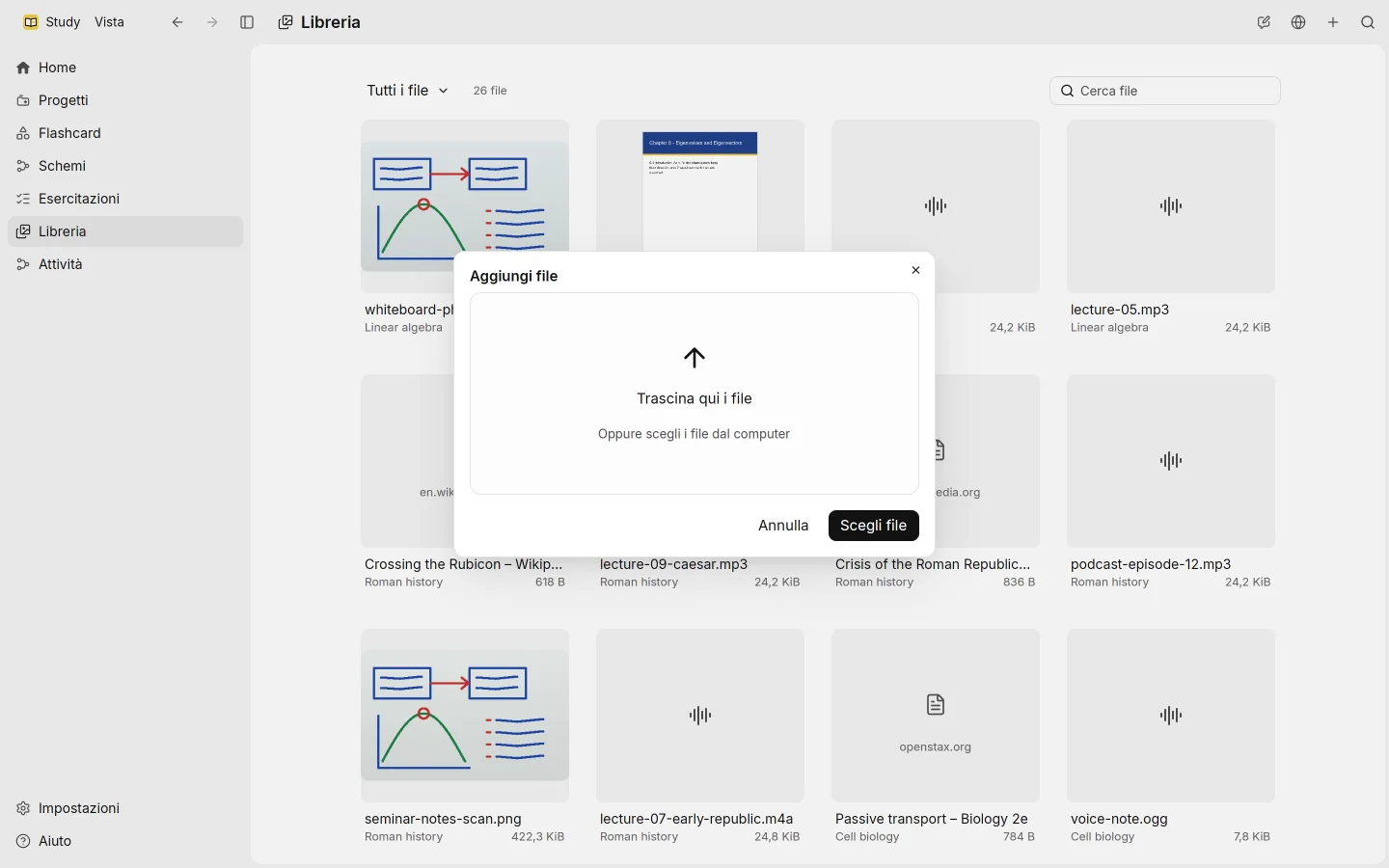Click the globe icon in top bar
The width and height of the screenshot is (1389, 868).
1298,22
